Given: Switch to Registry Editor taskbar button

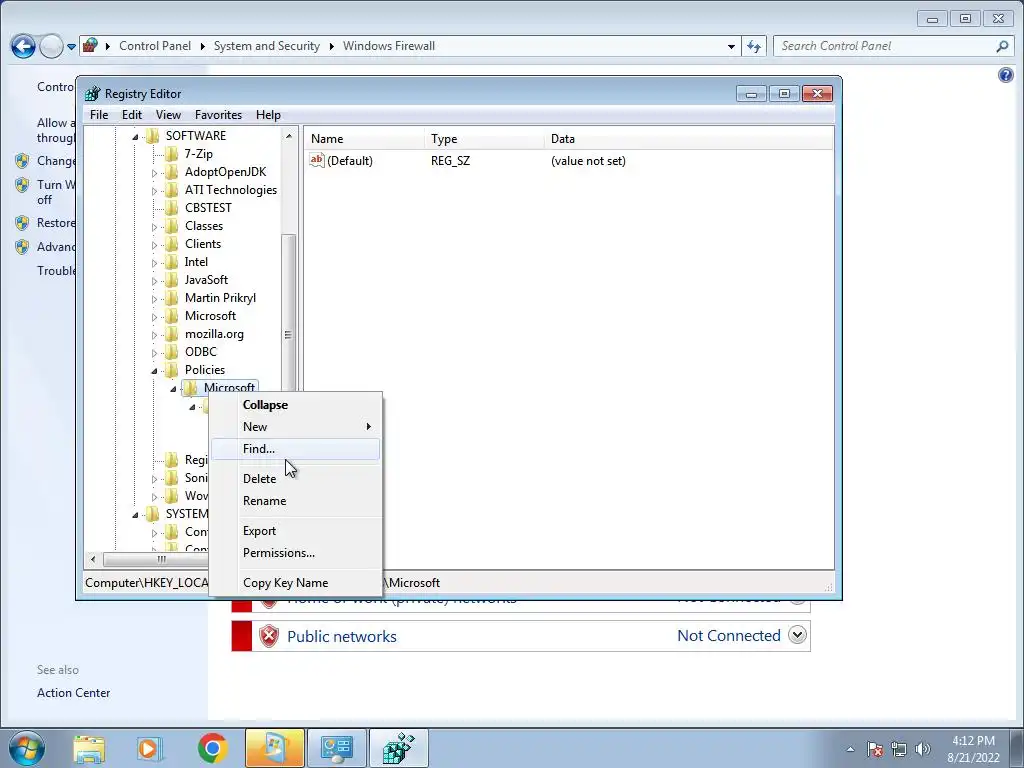Looking at the screenshot, I should 398,748.
